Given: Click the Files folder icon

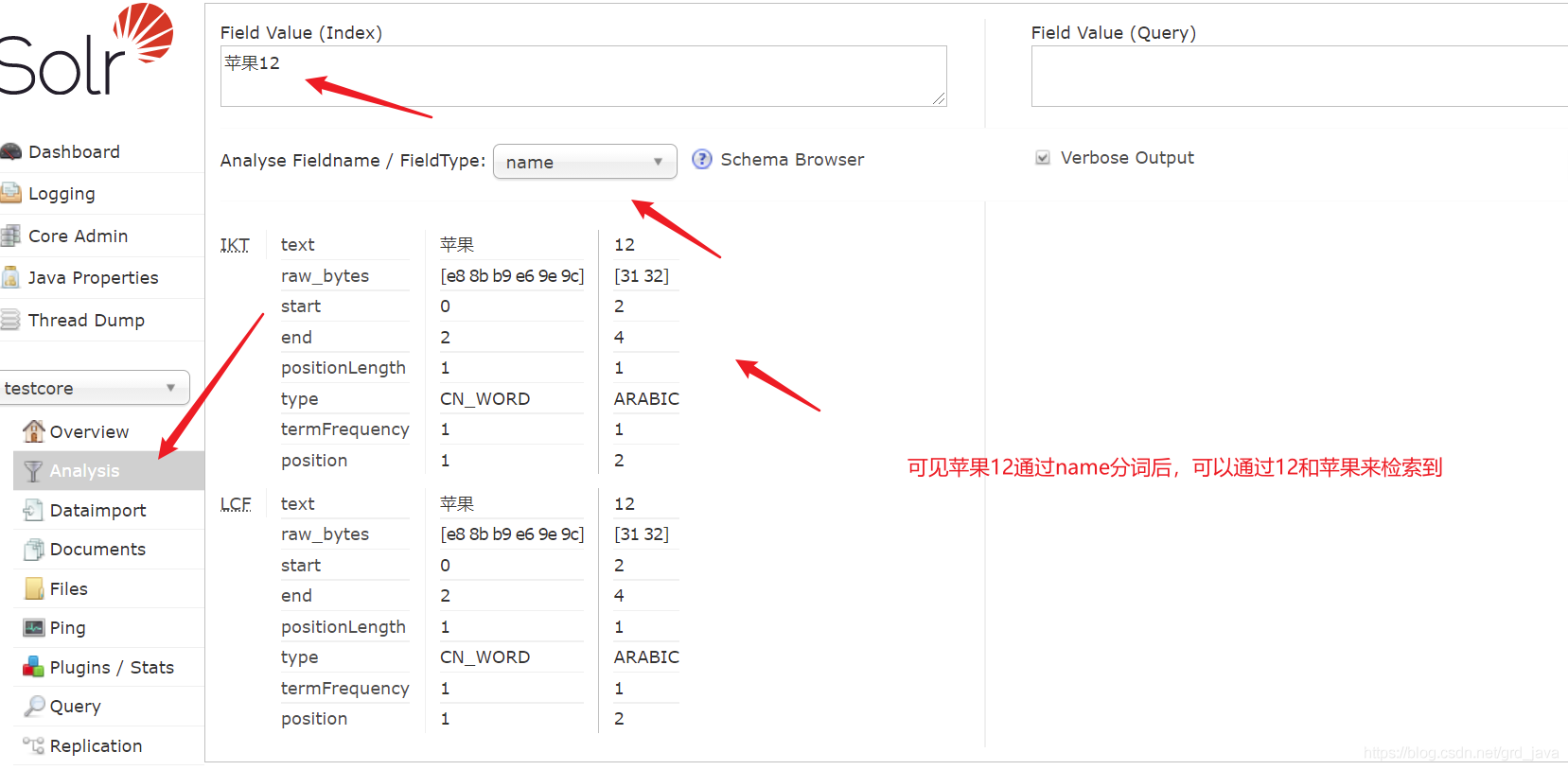Looking at the screenshot, I should pyautogui.click(x=34, y=588).
